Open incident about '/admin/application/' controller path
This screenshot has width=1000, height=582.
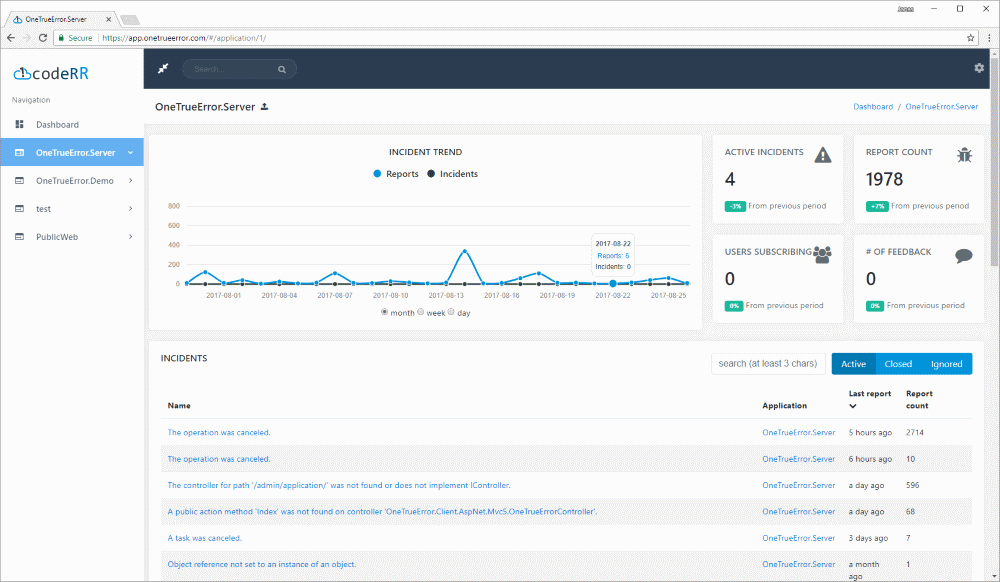coord(339,485)
